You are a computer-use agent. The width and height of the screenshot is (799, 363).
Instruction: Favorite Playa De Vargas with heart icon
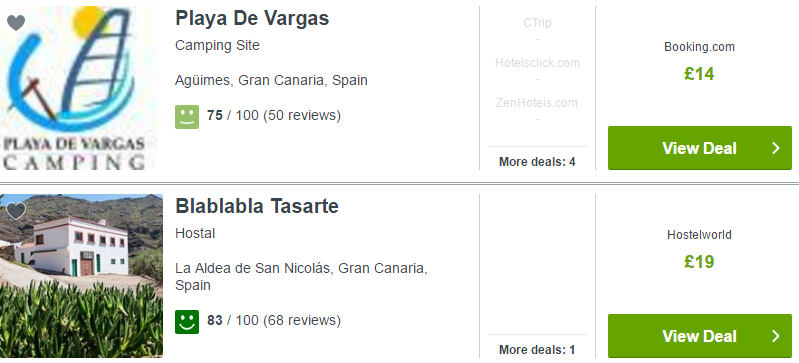(16, 23)
